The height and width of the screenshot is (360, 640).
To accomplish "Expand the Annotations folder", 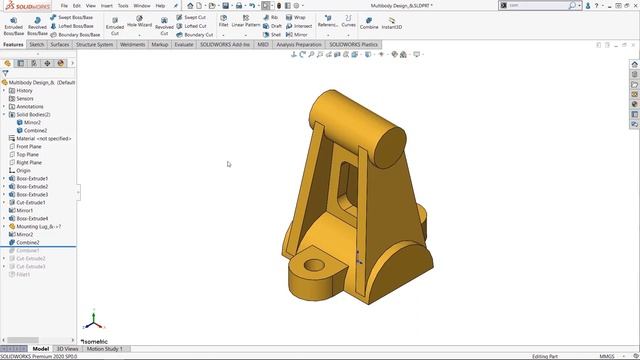I will pyautogui.click(x=4, y=107).
